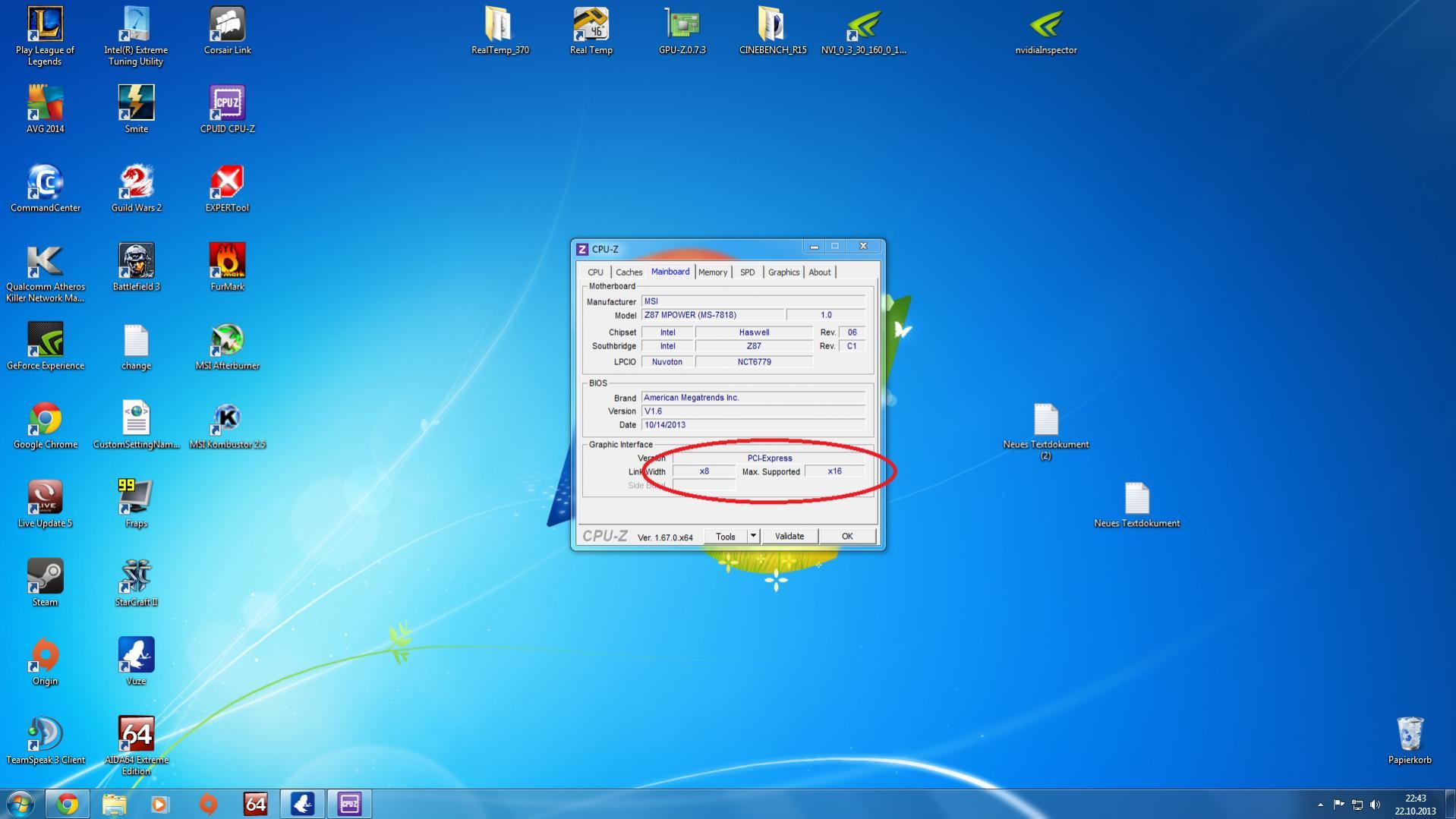Close the CPU-Z window

863,247
